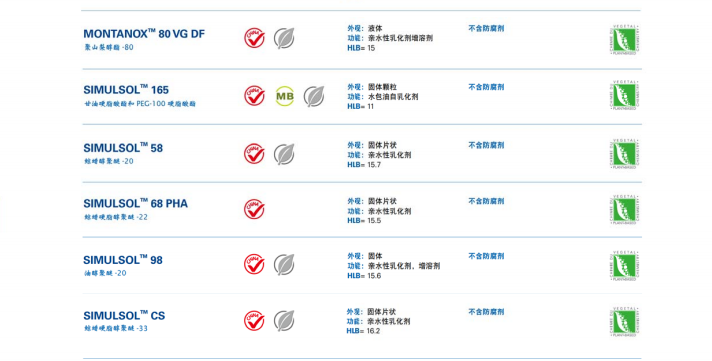Screen dimensions: 712x361
Task: Click the PEG-100 ingredient subtitle under SIMULSOL 165
Action: coord(140,104)
